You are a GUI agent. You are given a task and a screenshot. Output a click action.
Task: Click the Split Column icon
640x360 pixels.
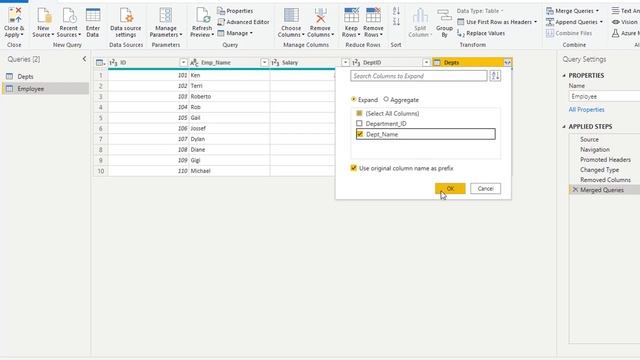click(420, 16)
